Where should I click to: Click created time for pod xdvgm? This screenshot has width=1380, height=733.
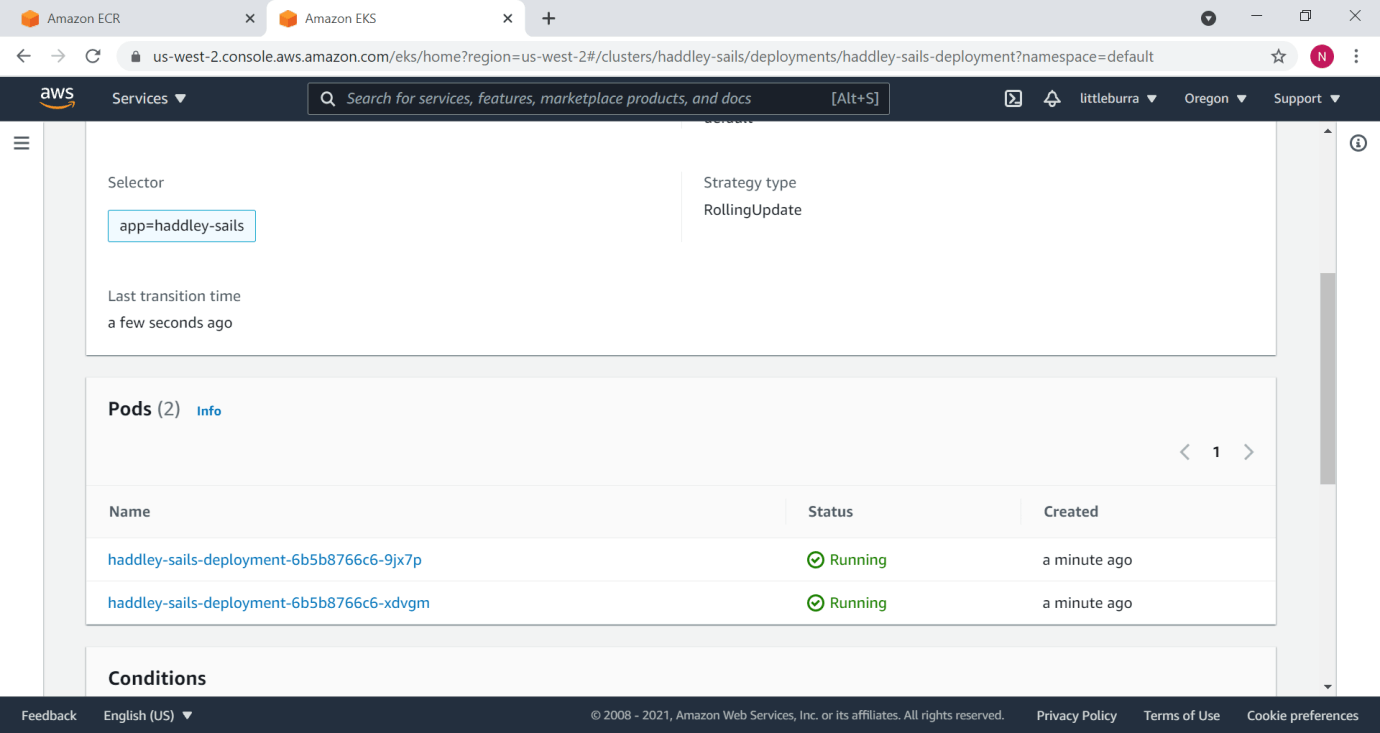pos(1087,603)
